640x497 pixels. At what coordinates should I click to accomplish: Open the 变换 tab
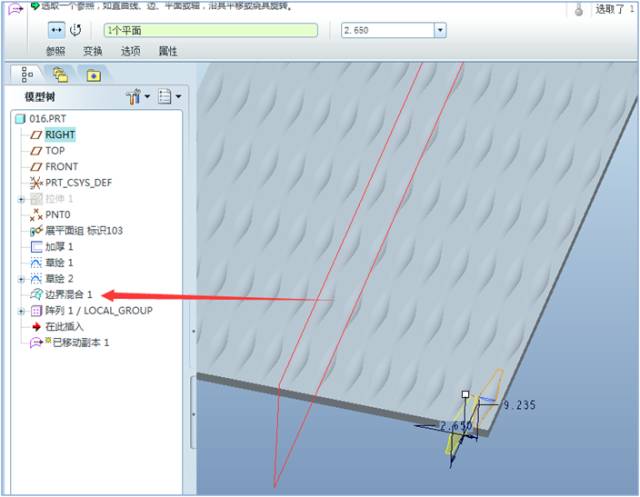pos(93,50)
